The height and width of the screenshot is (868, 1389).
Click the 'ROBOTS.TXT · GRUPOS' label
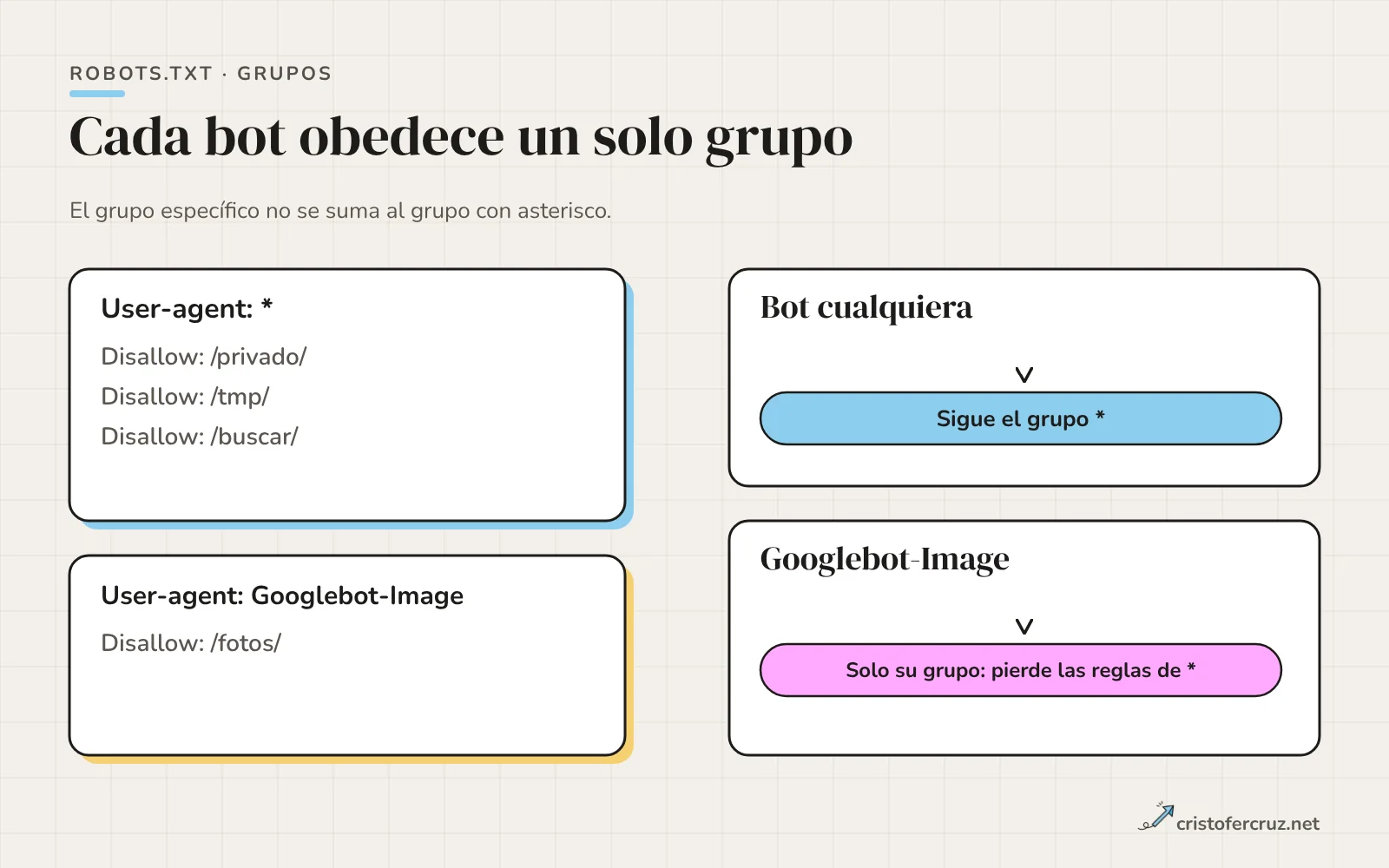[x=201, y=74]
